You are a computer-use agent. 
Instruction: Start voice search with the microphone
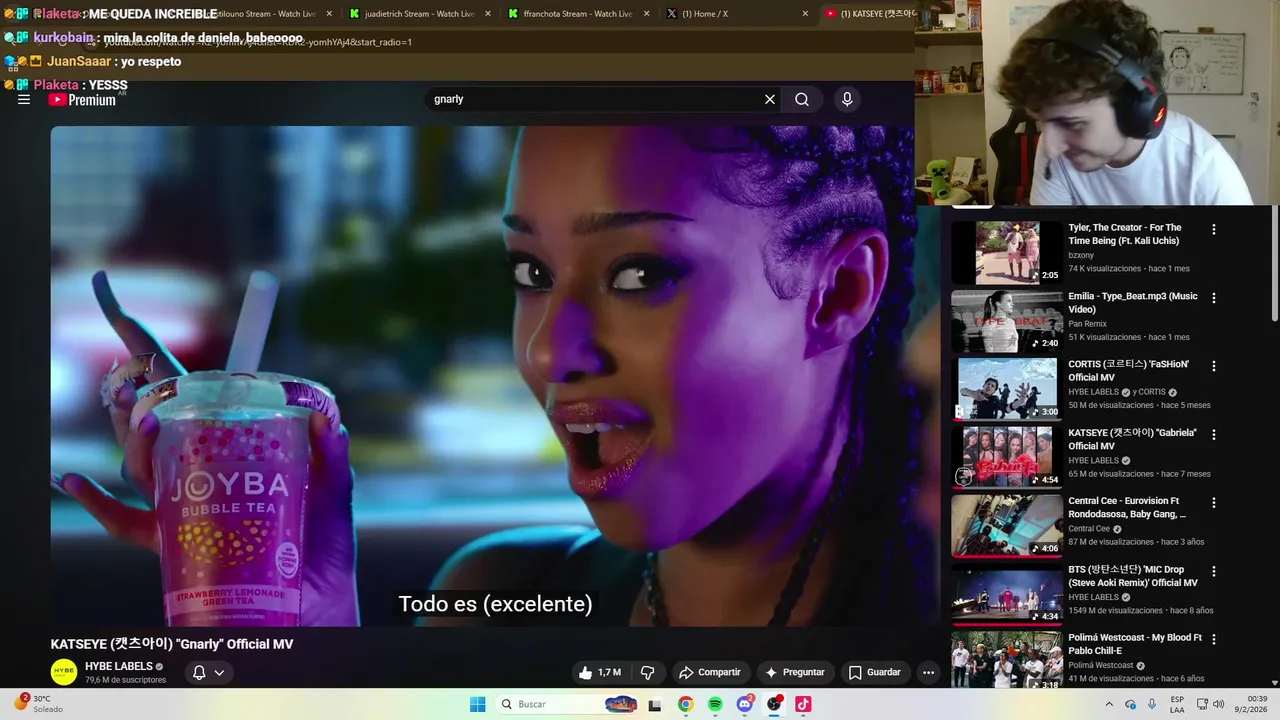847,99
